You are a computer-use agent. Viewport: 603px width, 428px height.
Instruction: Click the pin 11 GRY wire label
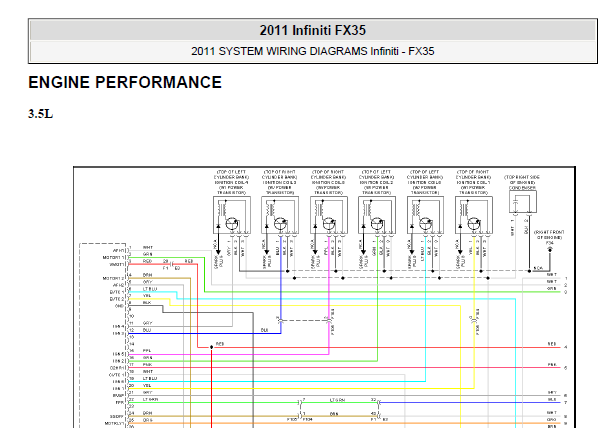click(148, 323)
